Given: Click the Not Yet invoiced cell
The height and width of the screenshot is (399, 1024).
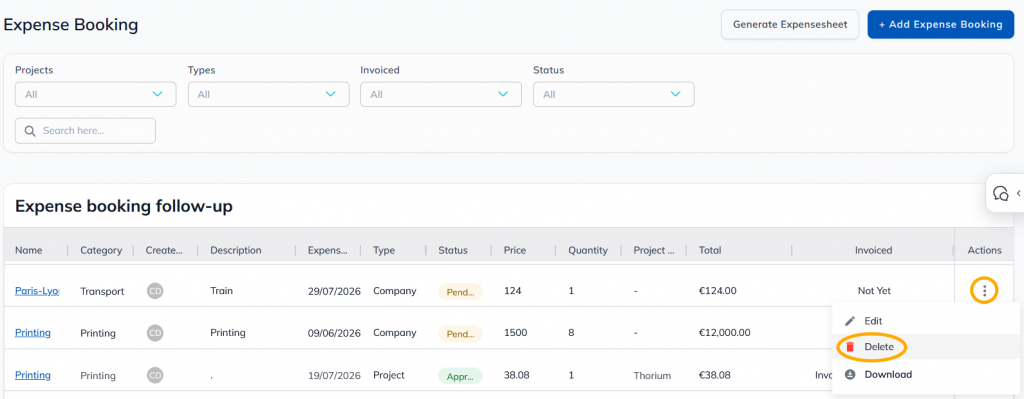Looking at the screenshot, I should click(874, 291).
